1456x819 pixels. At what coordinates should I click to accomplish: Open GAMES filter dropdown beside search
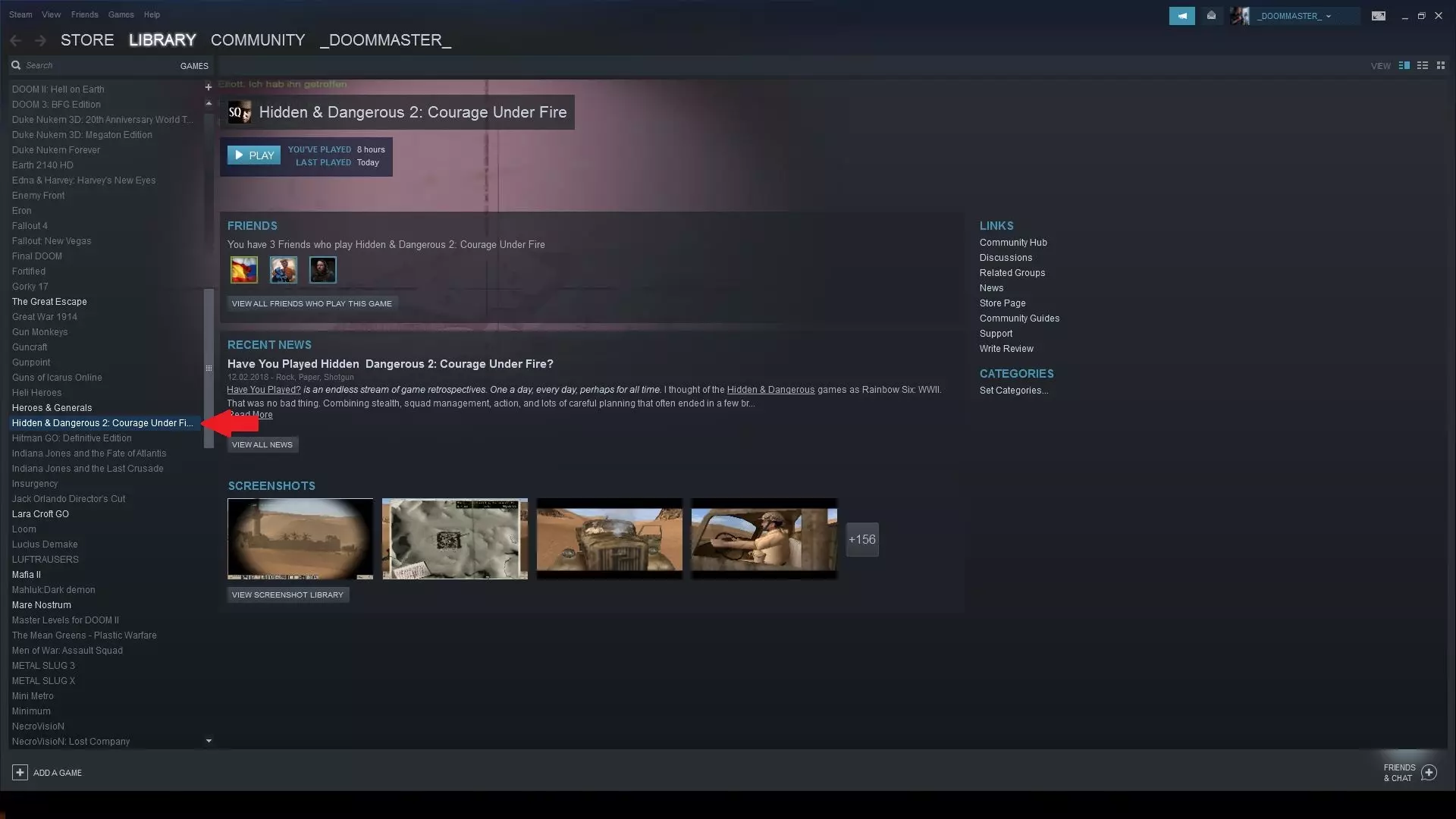[194, 66]
